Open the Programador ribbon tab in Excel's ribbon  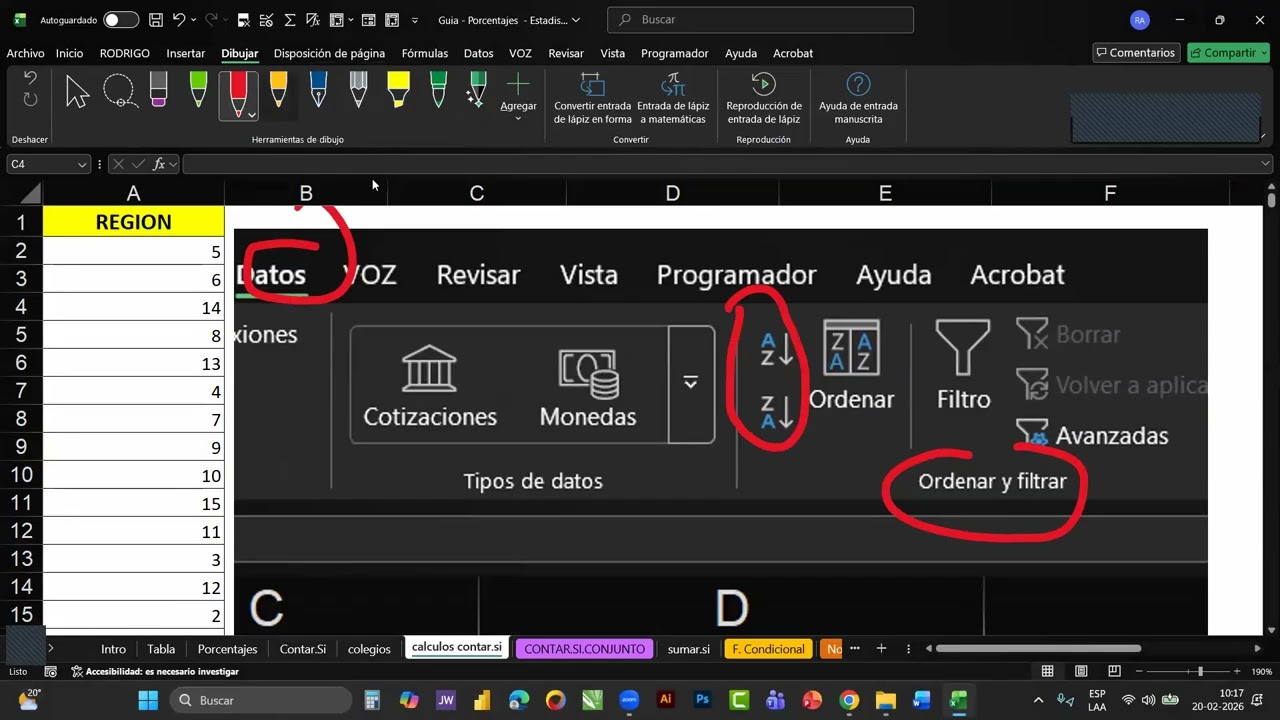(x=675, y=53)
